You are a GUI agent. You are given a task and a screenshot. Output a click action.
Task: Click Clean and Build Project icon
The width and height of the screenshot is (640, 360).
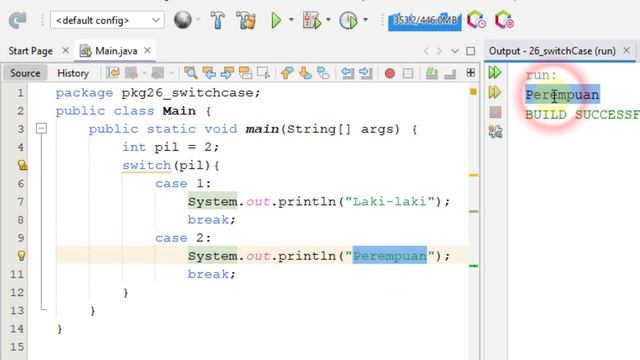pos(246,20)
